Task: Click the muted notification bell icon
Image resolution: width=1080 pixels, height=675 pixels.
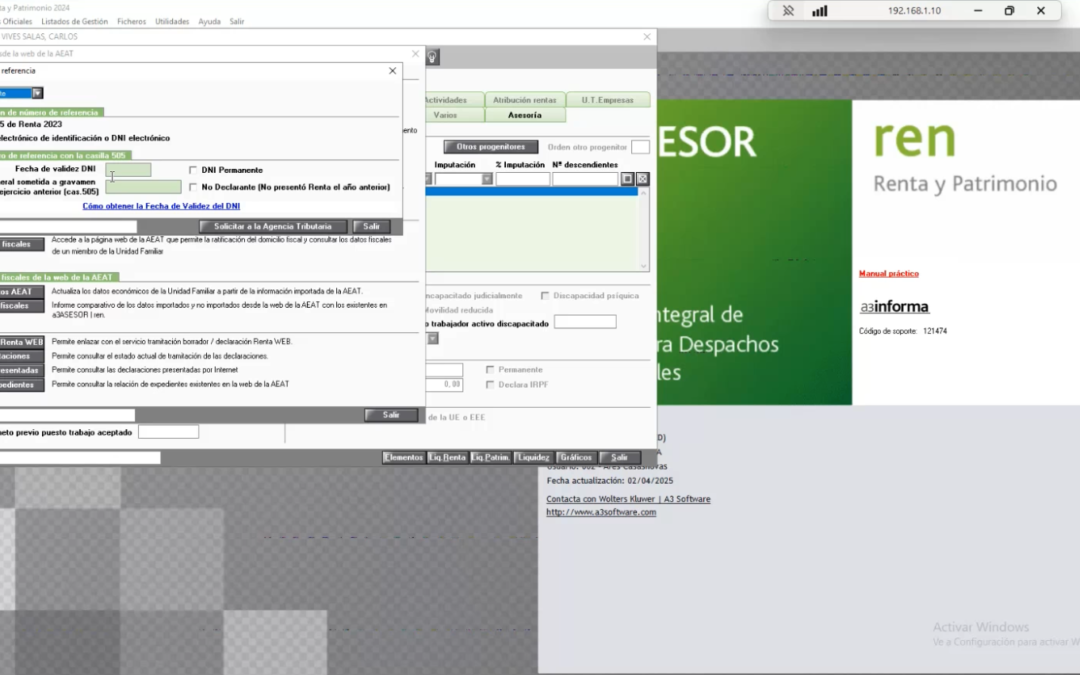Action: (788, 11)
